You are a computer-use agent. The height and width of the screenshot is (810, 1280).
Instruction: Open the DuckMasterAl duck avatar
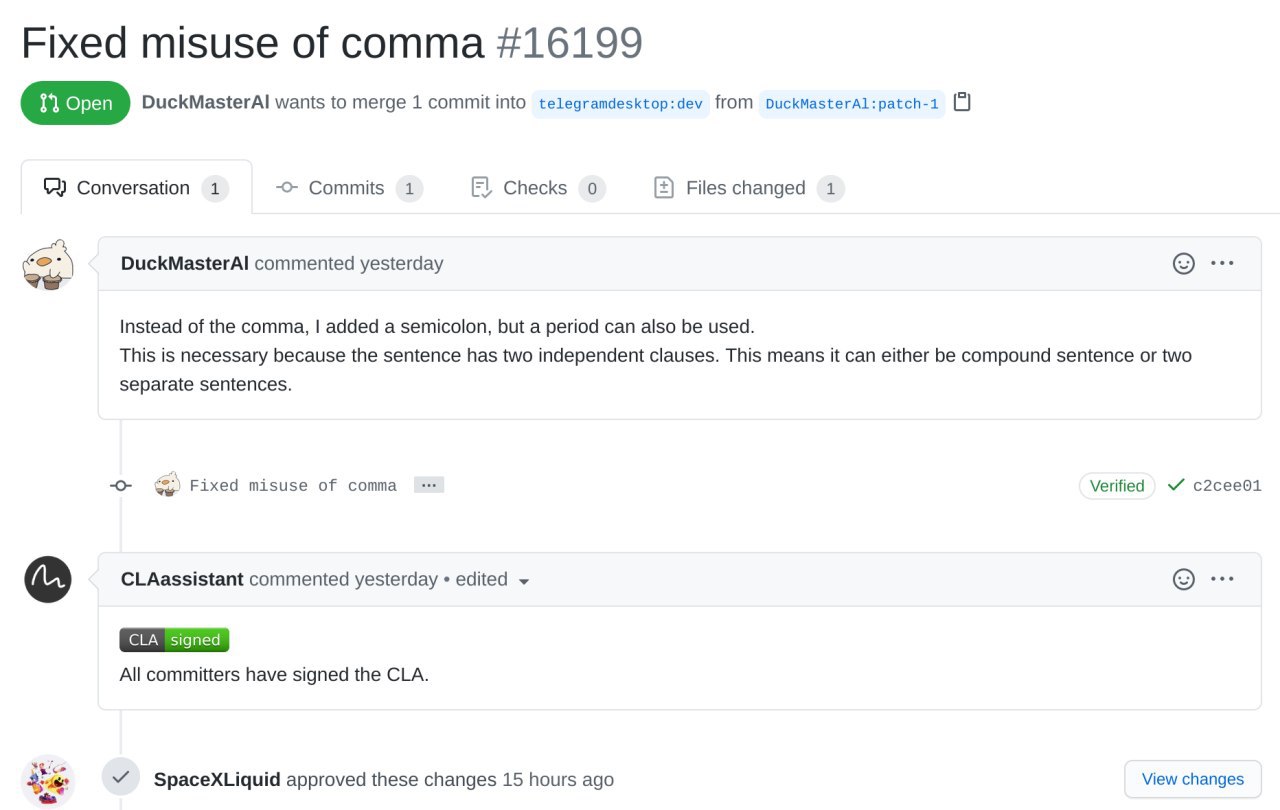click(x=48, y=266)
